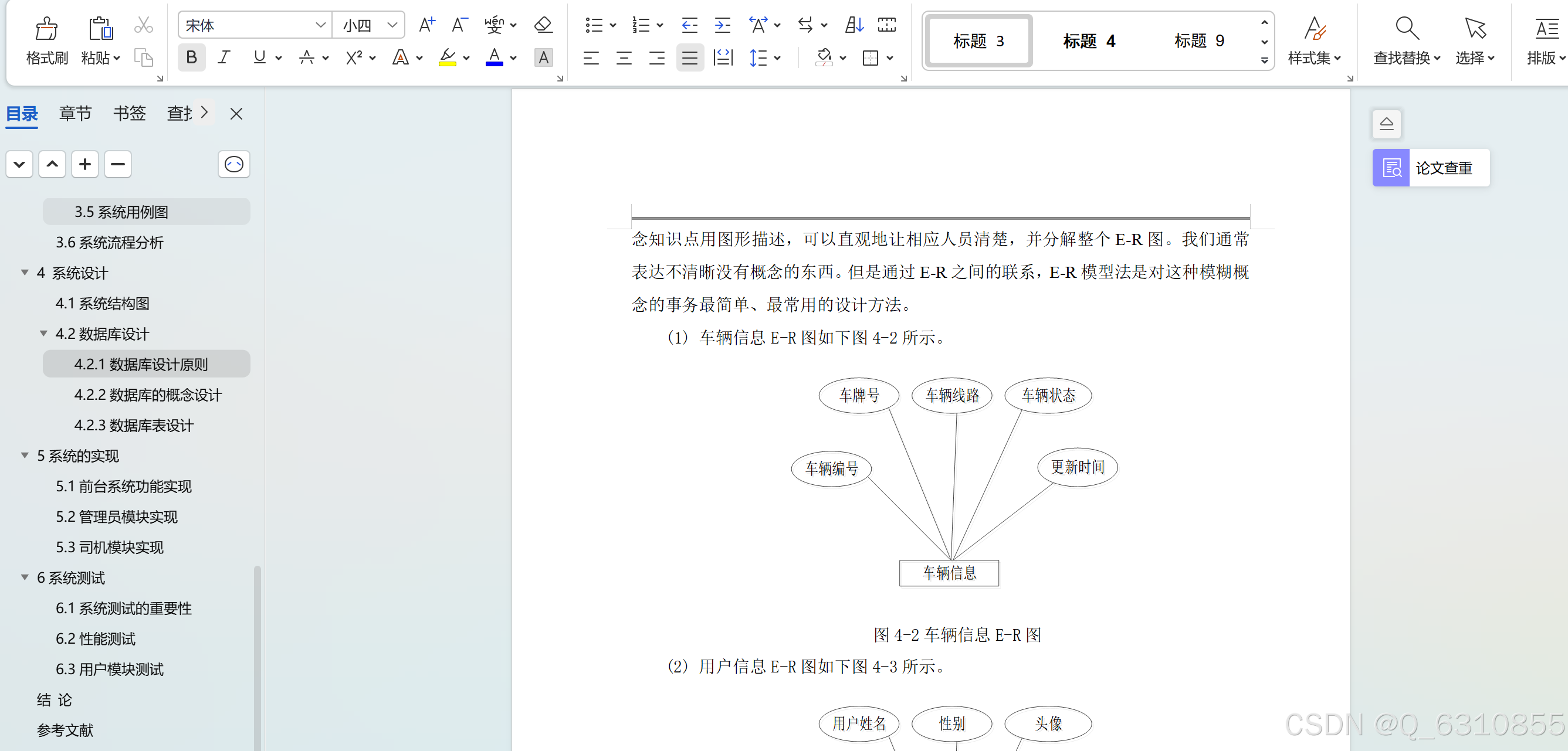Click the sort A-Z icon
1568x751 pixels.
854,25
